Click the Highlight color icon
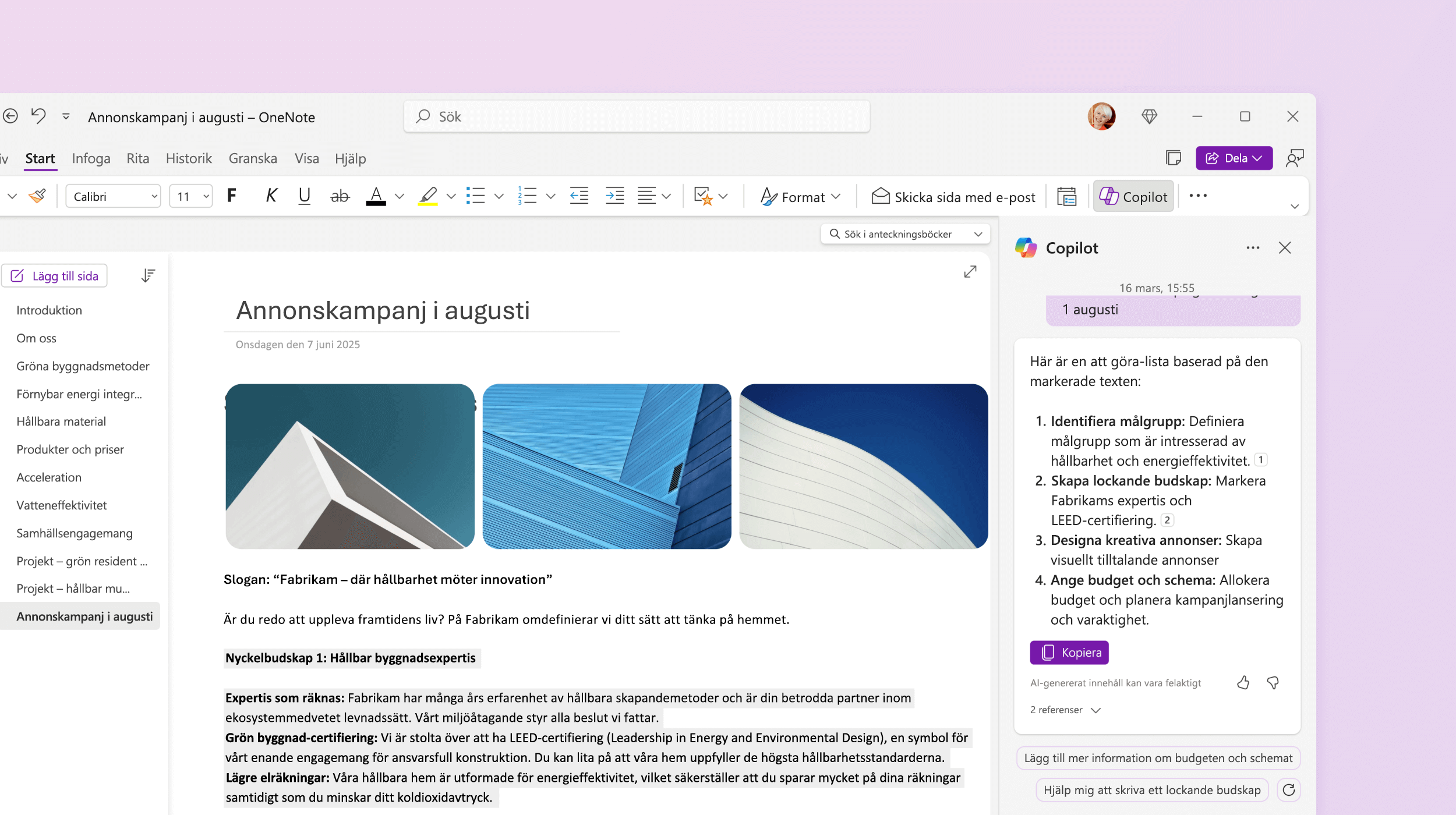 (x=428, y=196)
